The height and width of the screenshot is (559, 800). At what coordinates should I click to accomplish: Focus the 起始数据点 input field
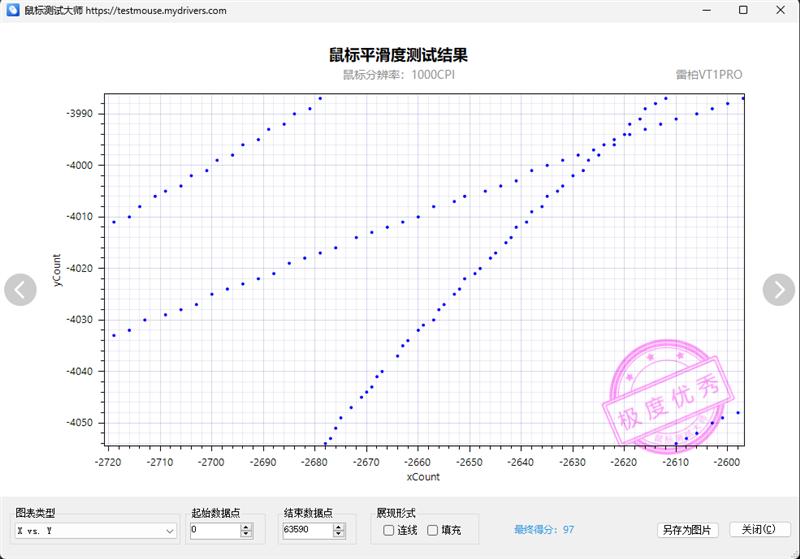coord(215,530)
